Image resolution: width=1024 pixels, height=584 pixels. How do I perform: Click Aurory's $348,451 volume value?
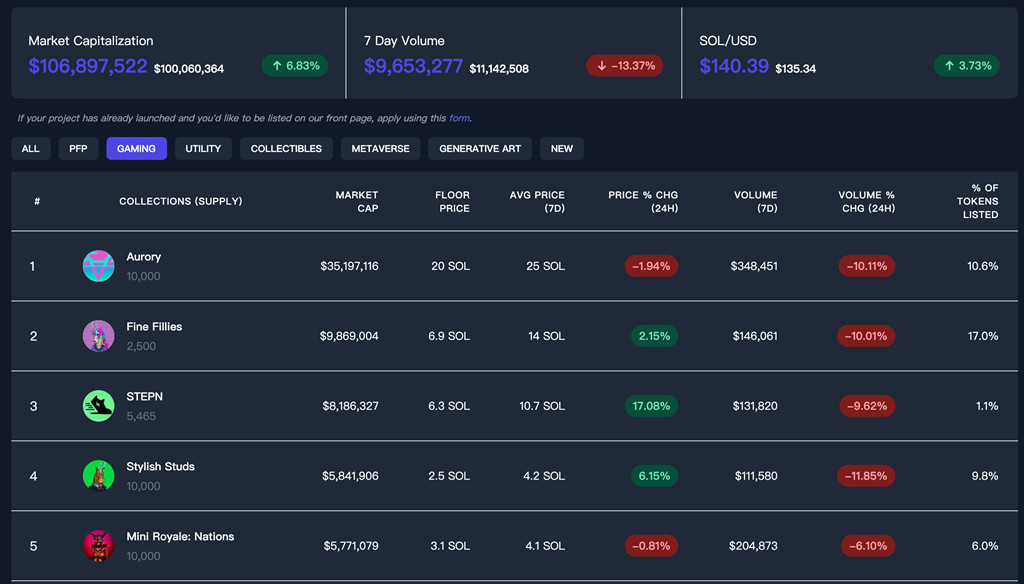coord(754,266)
